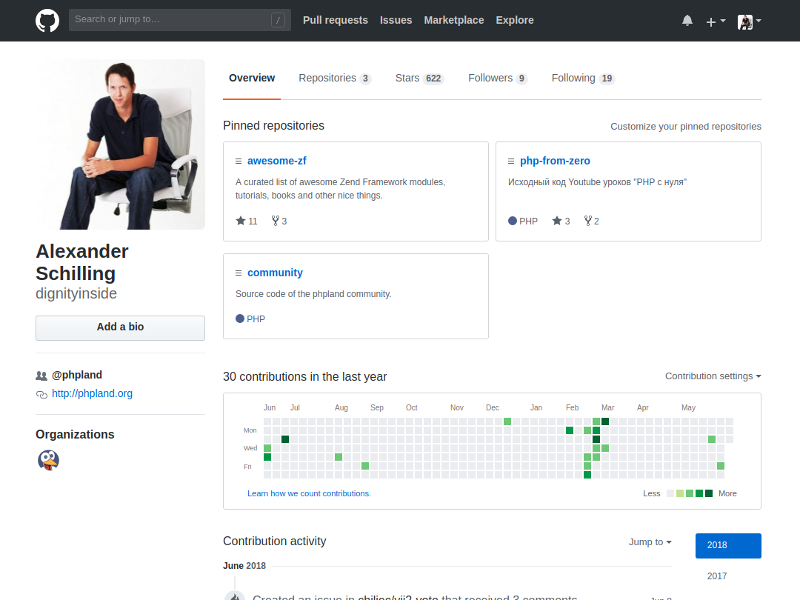Click the search or jump to field
800x600 pixels.
tap(180, 20)
